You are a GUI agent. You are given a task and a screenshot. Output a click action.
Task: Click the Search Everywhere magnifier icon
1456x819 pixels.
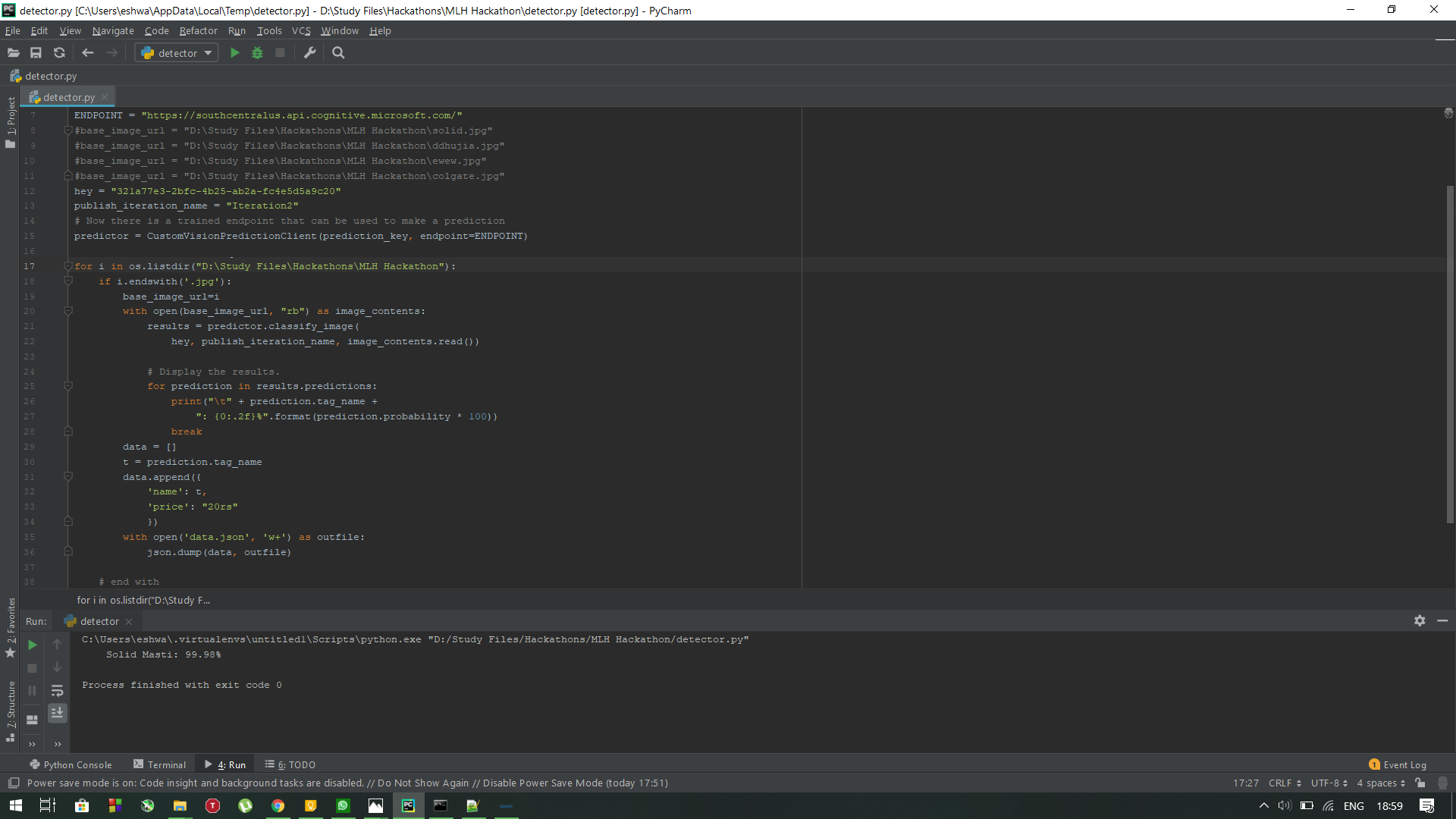coord(338,53)
